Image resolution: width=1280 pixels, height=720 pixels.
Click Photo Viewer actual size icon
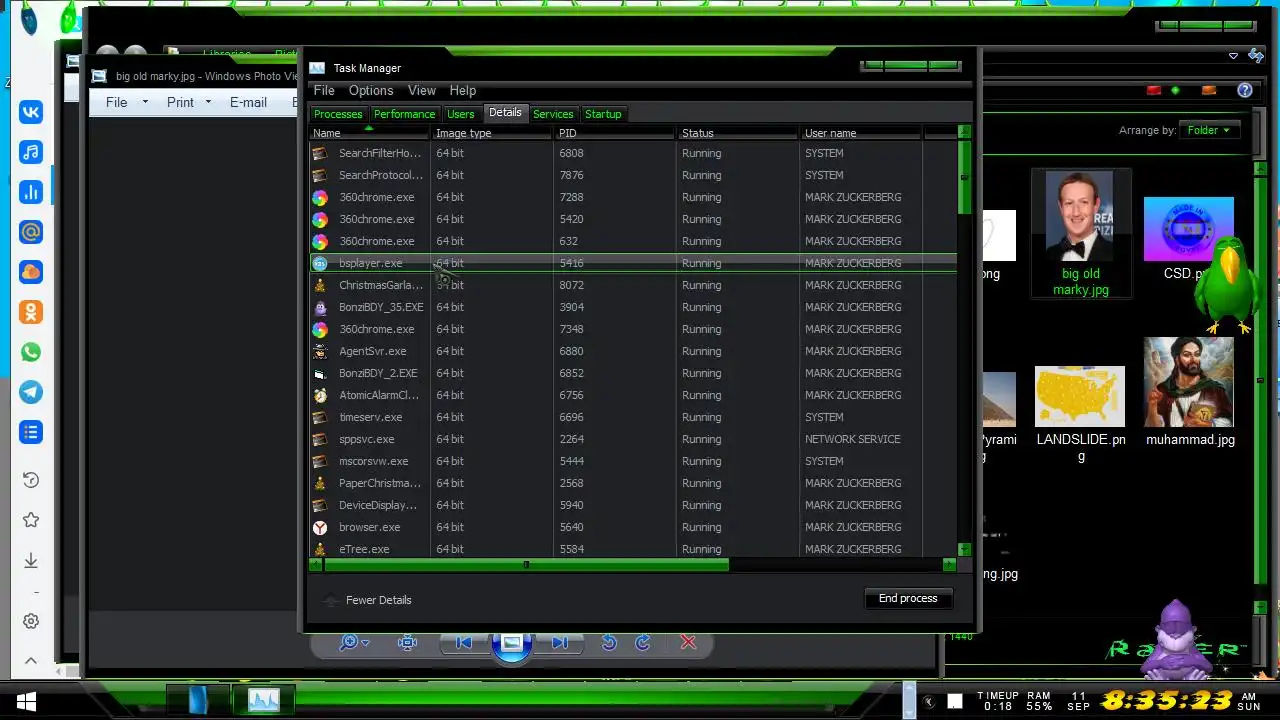407,643
